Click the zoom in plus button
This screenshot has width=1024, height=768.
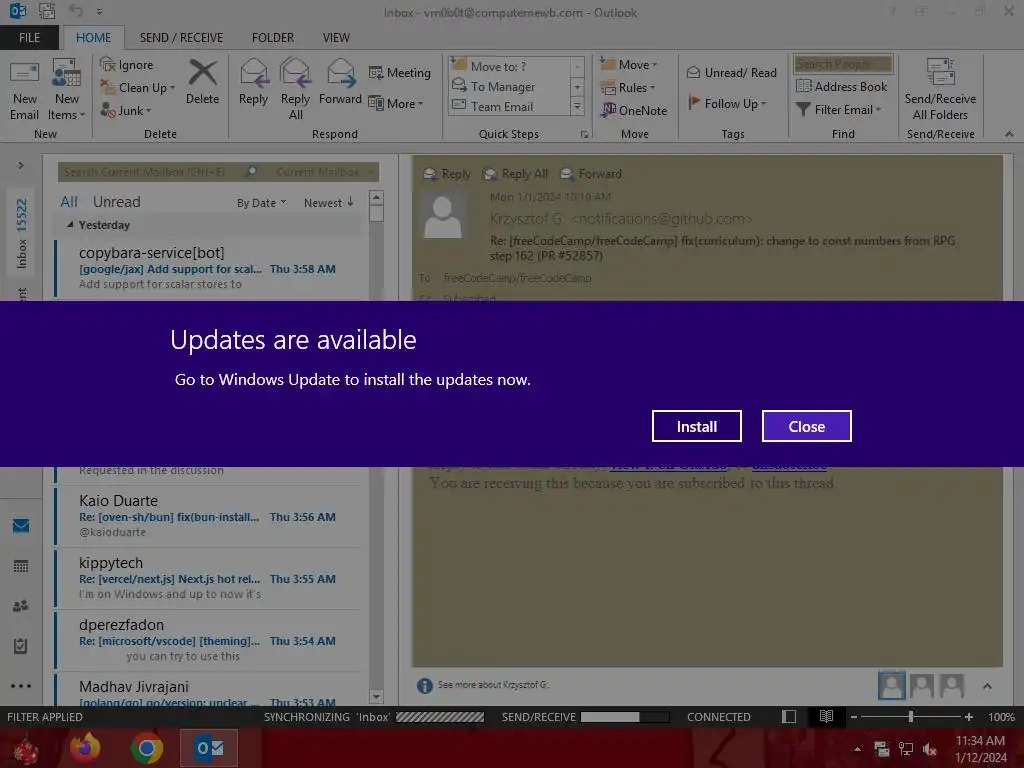pyautogui.click(x=968, y=716)
